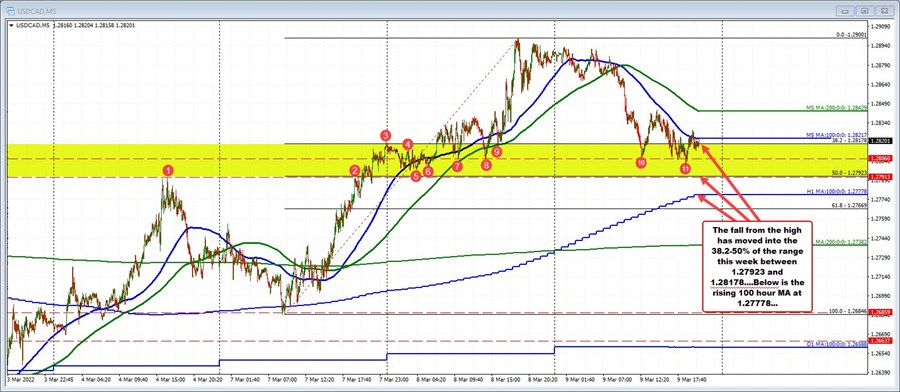Image resolution: width=900 pixels, height=392 pixels.
Task: Click the Fibonacci label 50.0 - 1.27923
Action: tap(850, 172)
